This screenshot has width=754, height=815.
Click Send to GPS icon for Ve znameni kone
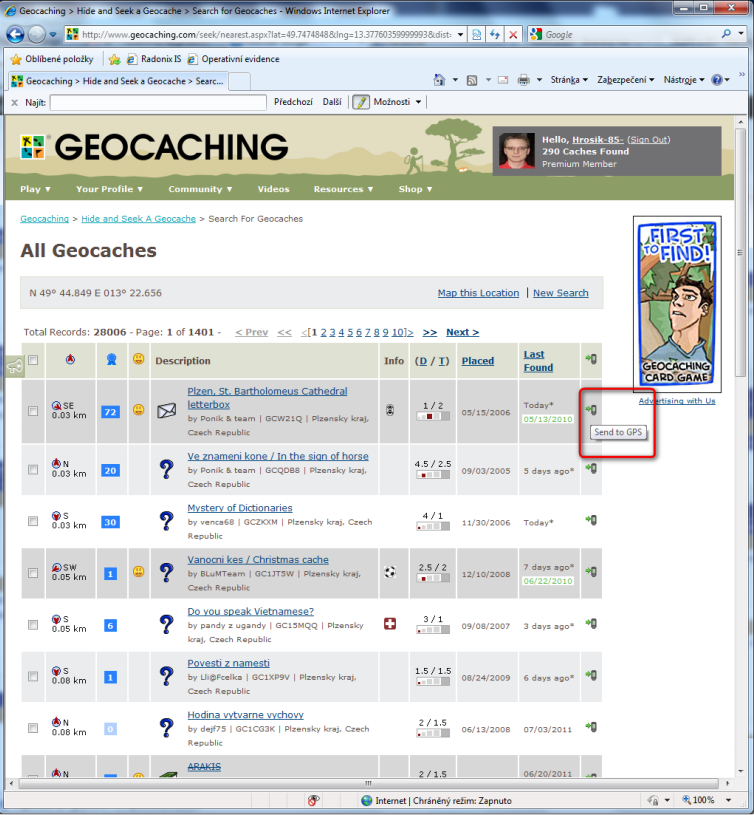(591, 468)
